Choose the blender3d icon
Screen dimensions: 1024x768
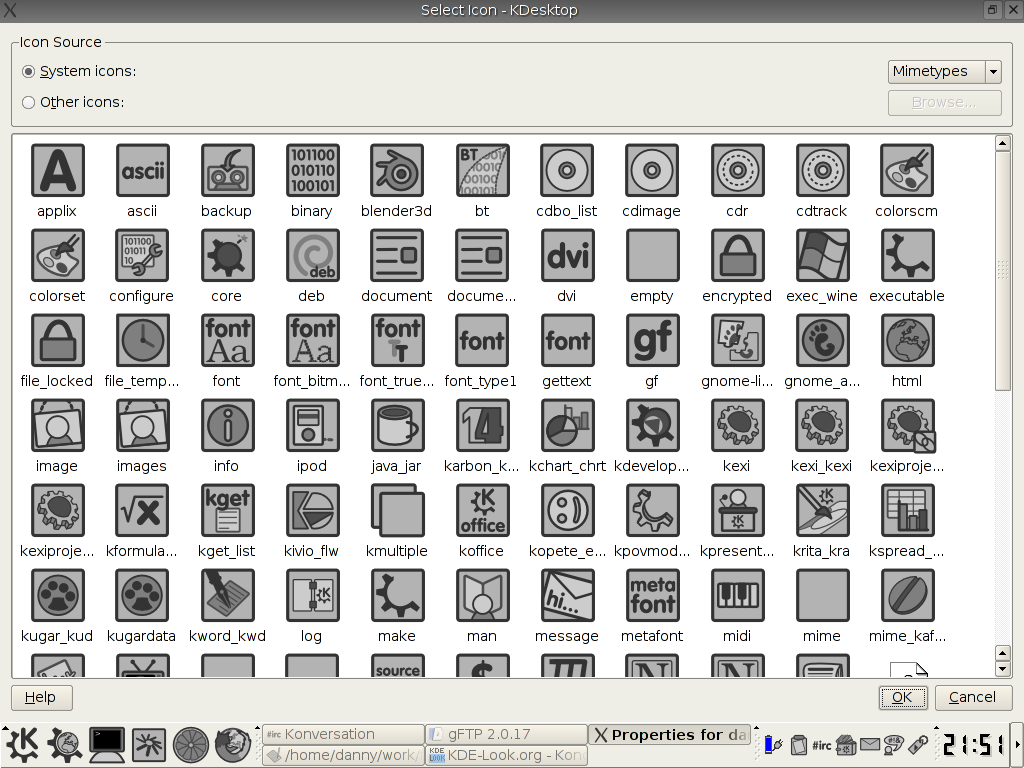tap(397, 170)
